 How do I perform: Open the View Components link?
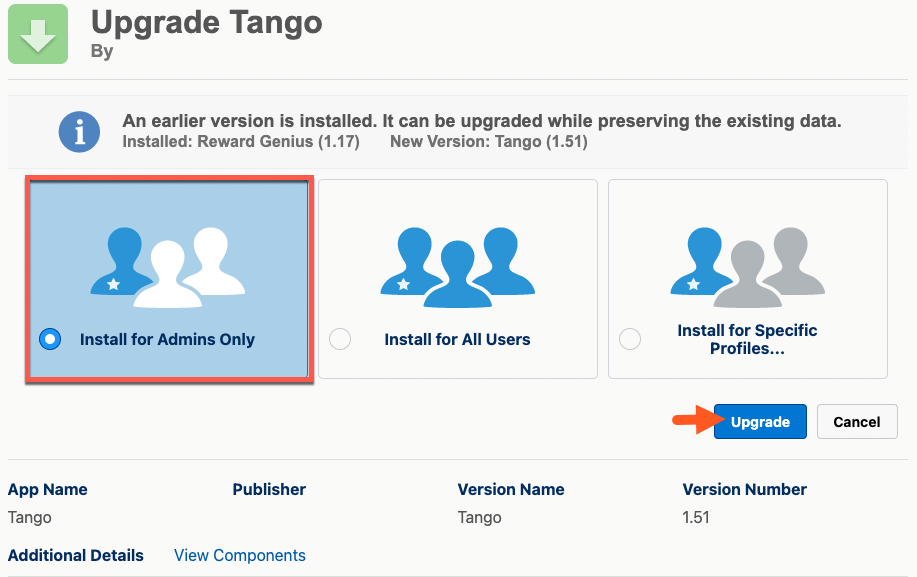(x=239, y=555)
